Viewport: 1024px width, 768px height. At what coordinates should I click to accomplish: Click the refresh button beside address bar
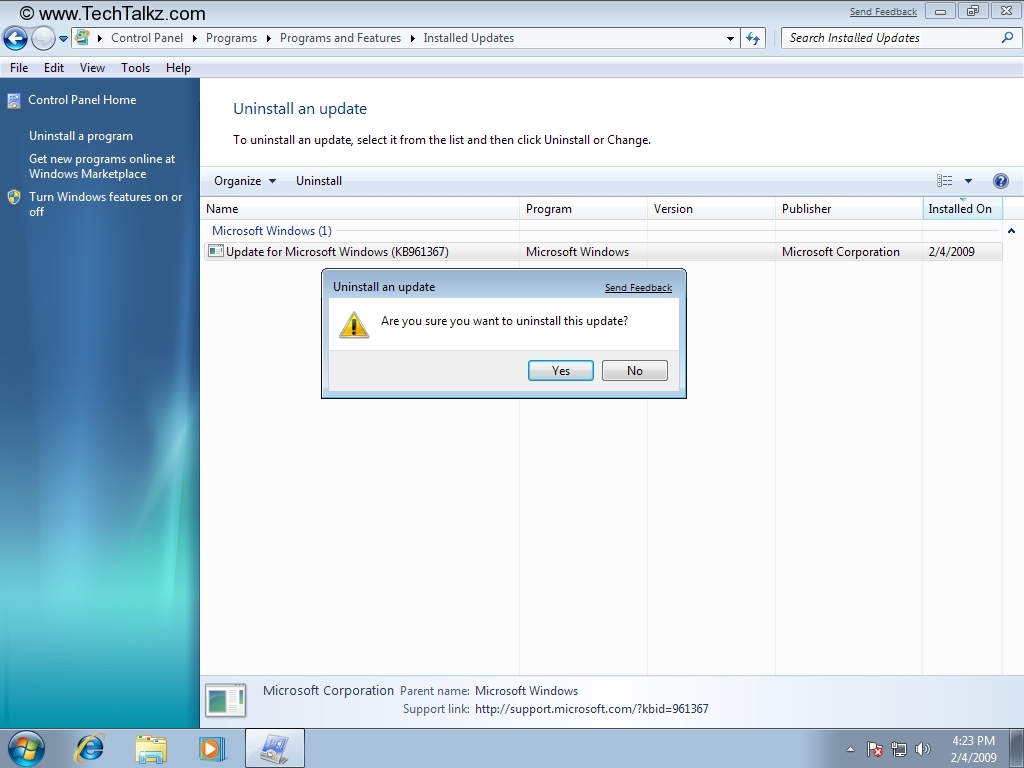pos(753,38)
